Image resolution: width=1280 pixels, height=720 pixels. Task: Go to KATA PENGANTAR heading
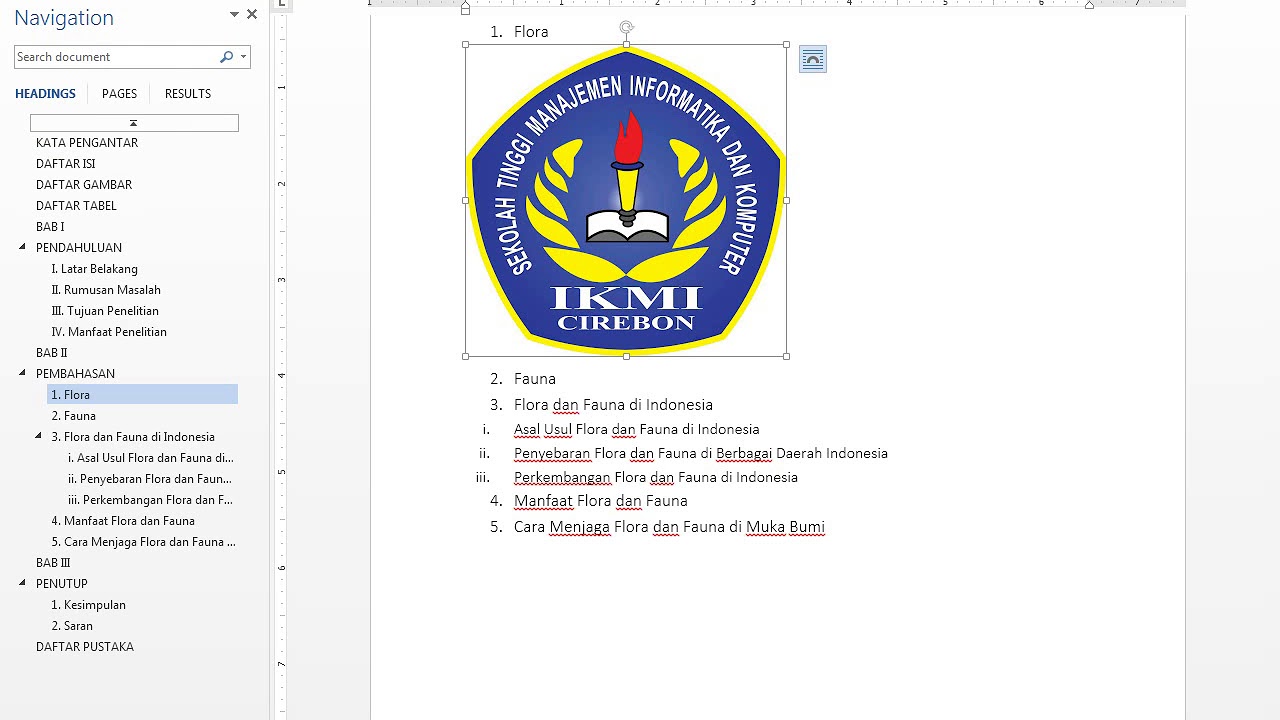point(87,143)
